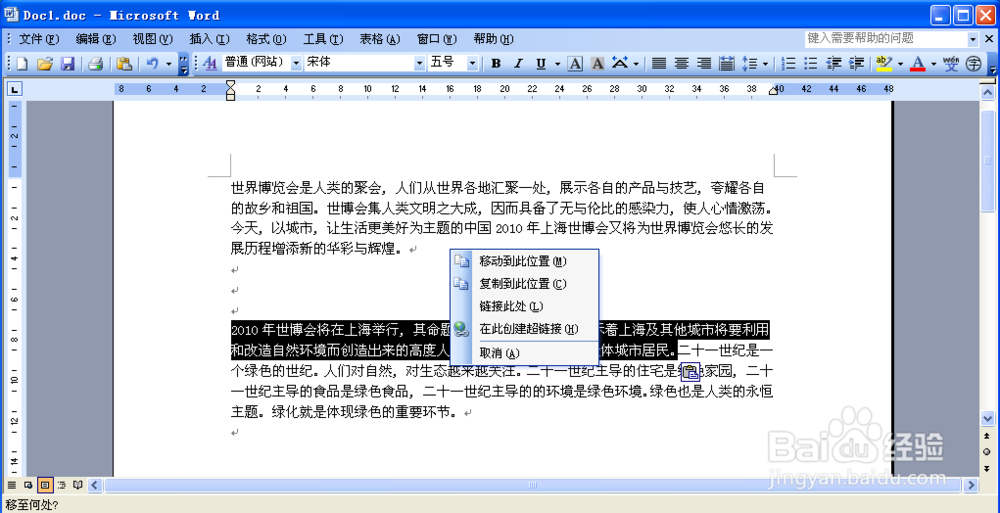Choose 取消 from the context menu

click(524, 353)
